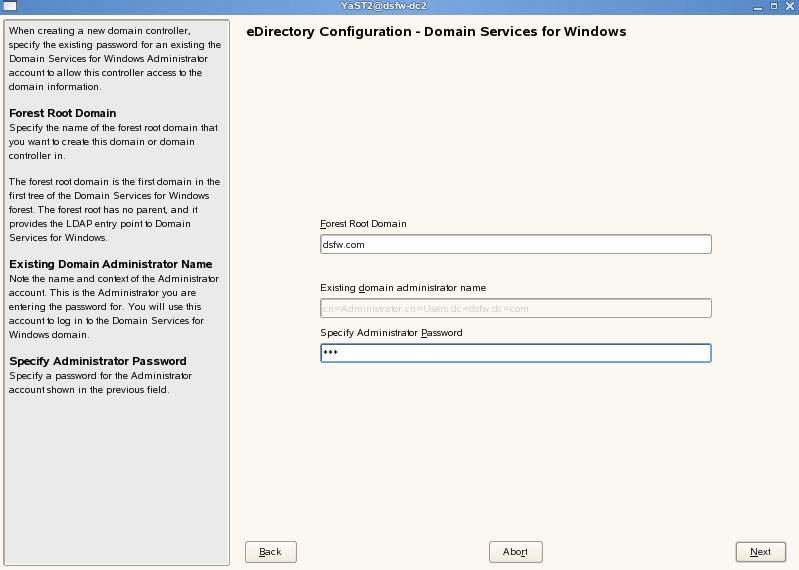This screenshot has width=799, height=570.
Task: Minimize the YaST2 window
Action: 759,6
